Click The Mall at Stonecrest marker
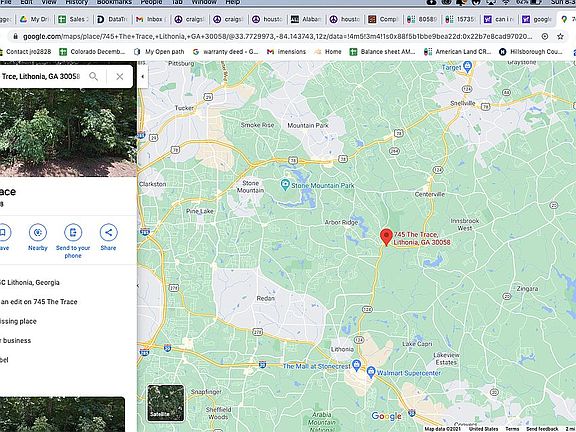Viewport: 576px width, 432px height. click(x=356, y=365)
